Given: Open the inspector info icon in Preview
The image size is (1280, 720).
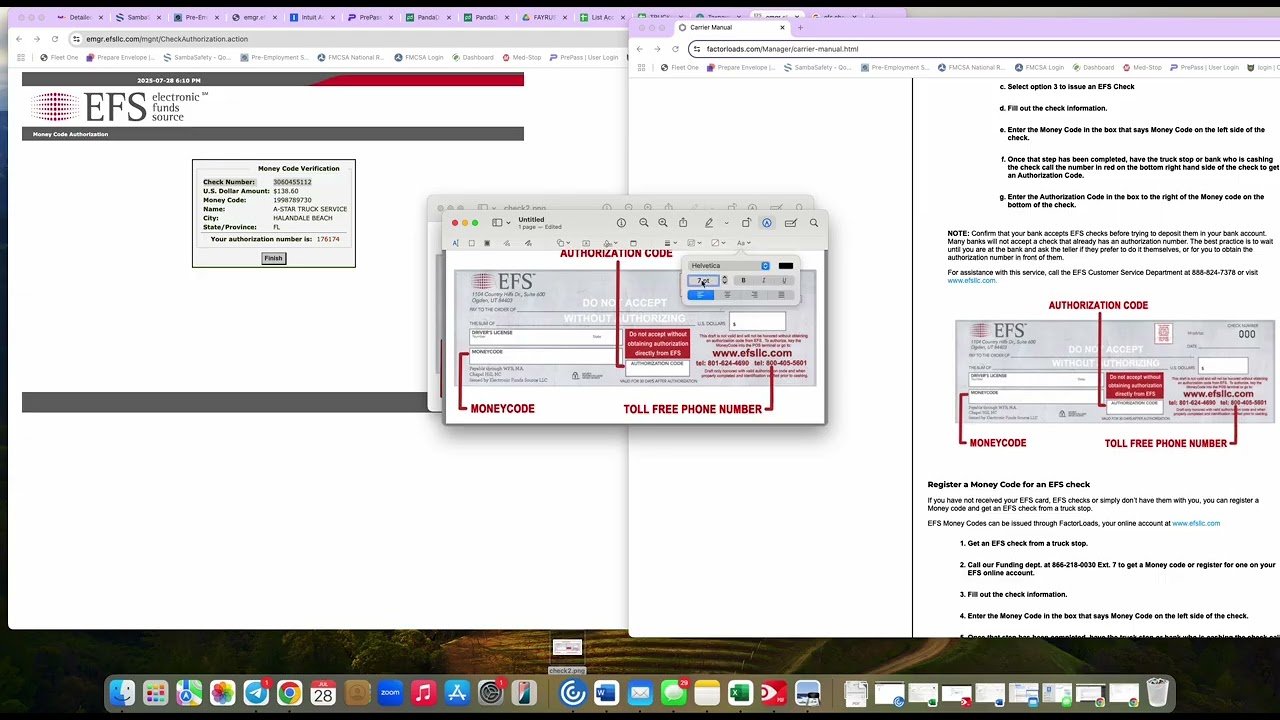Looking at the screenshot, I should [622, 223].
